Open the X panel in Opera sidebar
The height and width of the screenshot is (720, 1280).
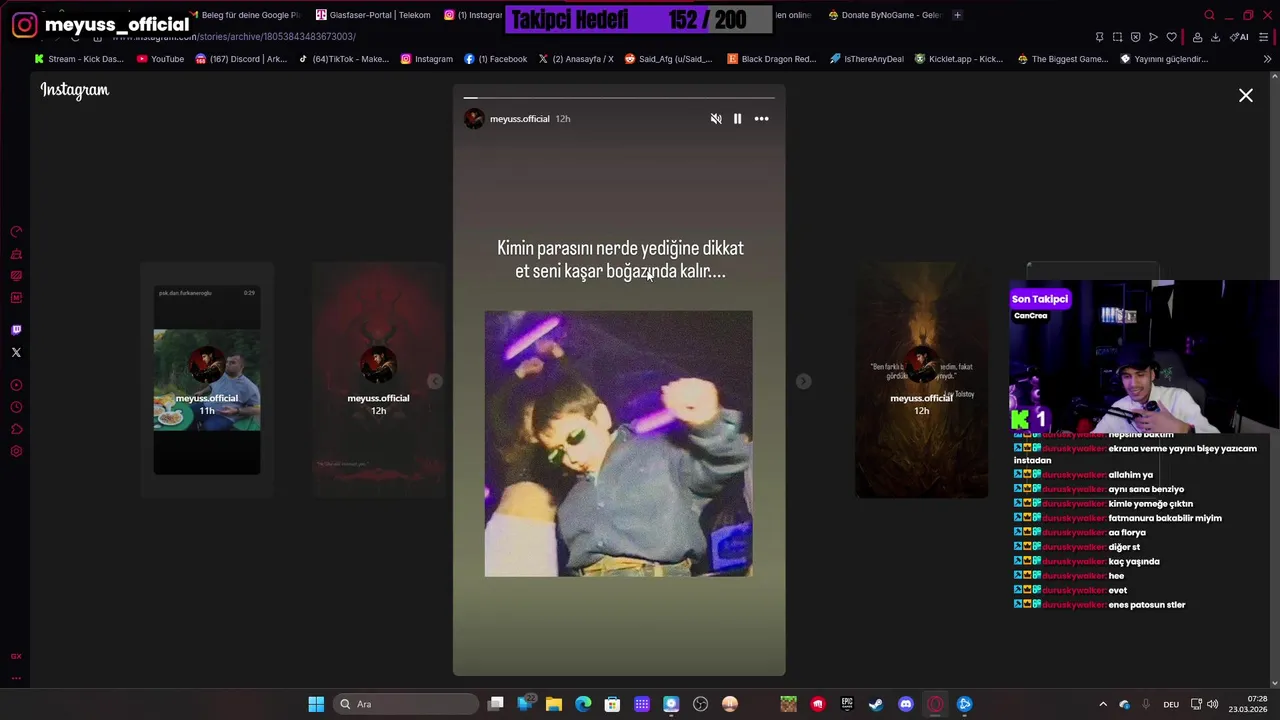[16, 352]
